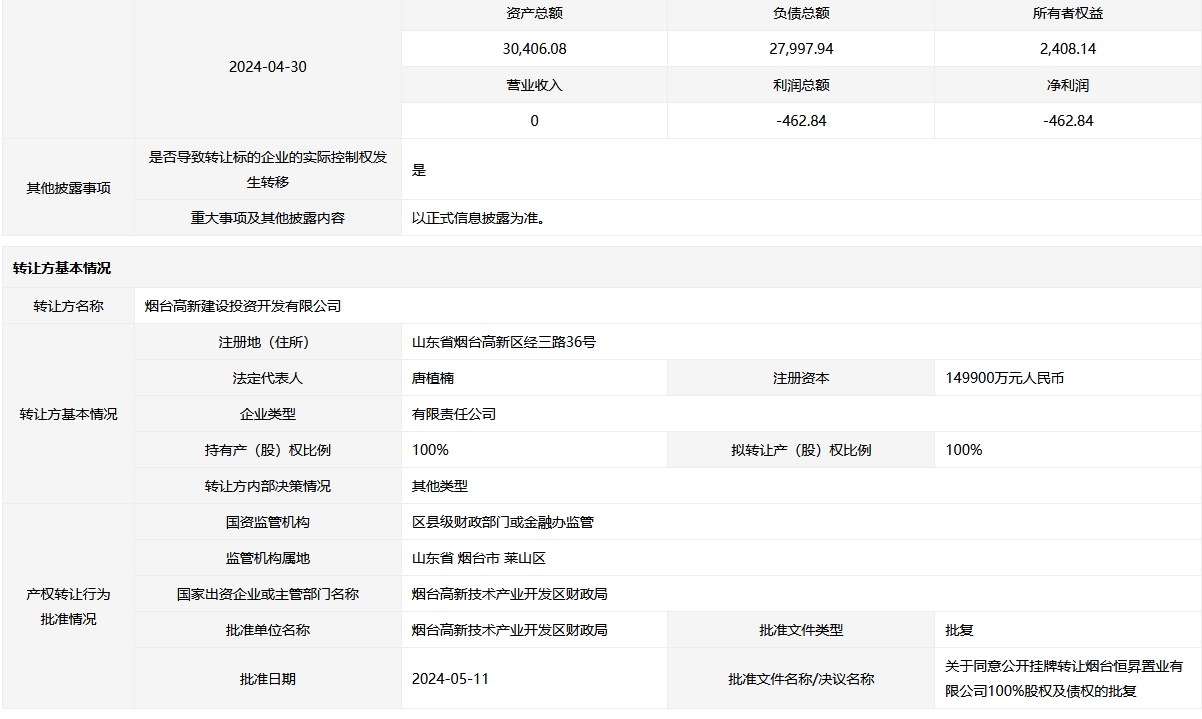Click the 产权转让行为 批准情况 row label
The width and height of the screenshot is (1202, 719).
[68, 606]
